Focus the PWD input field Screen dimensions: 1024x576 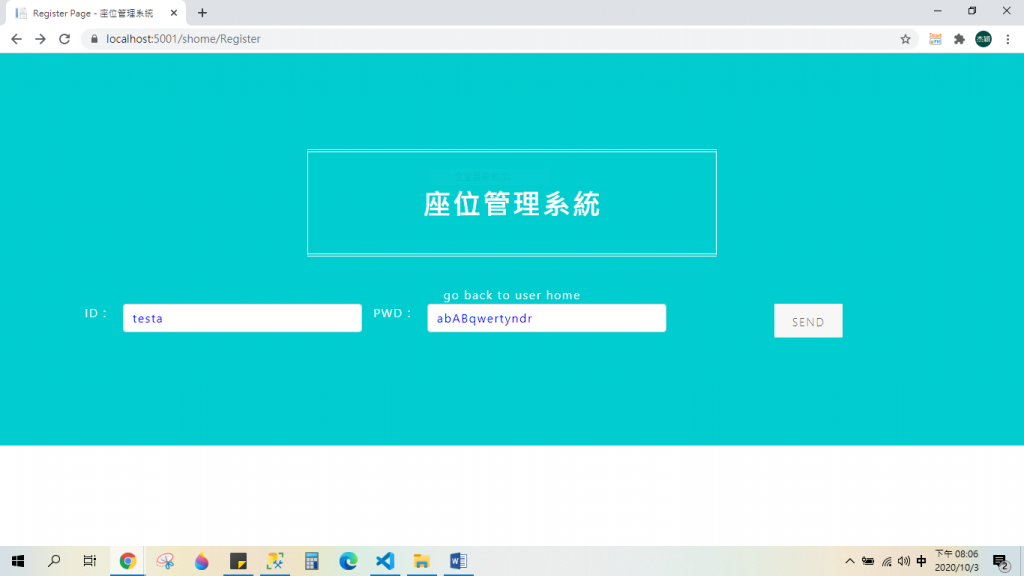tap(547, 318)
